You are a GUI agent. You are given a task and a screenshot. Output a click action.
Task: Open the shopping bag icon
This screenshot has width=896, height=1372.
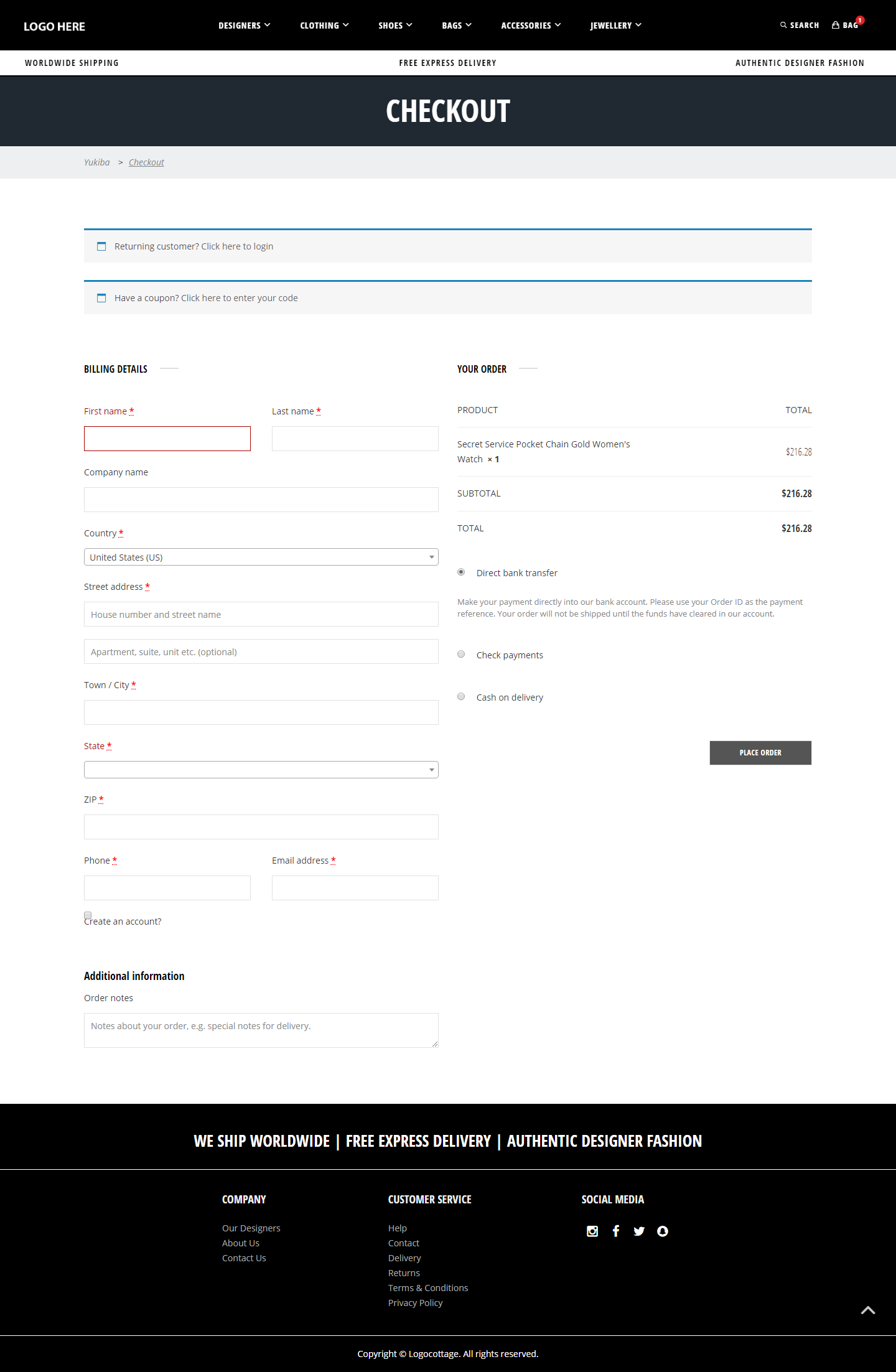[836, 26]
